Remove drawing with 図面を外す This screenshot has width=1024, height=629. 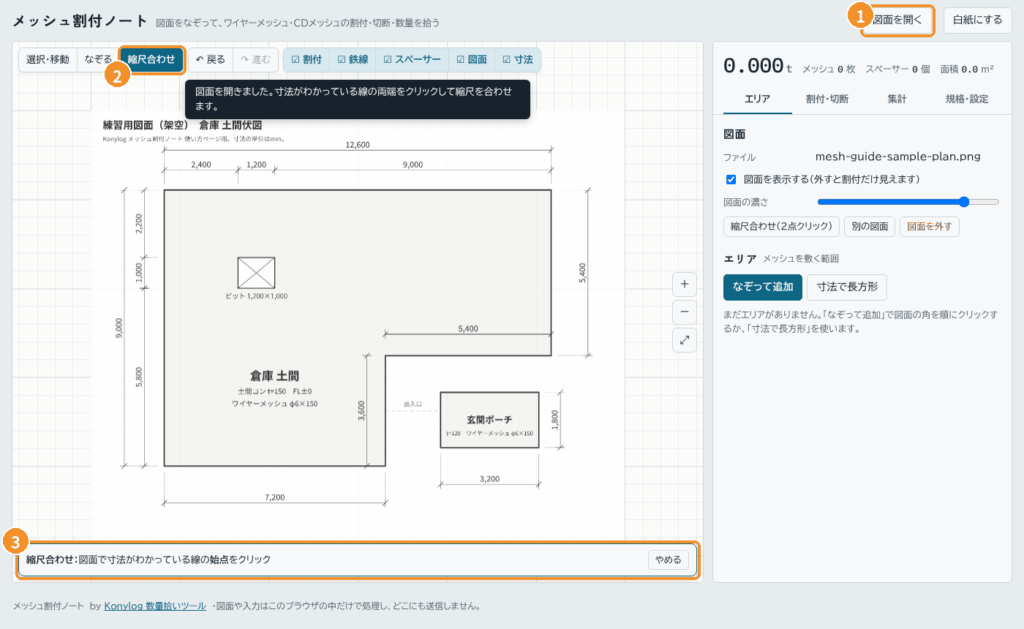tap(929, 227)
